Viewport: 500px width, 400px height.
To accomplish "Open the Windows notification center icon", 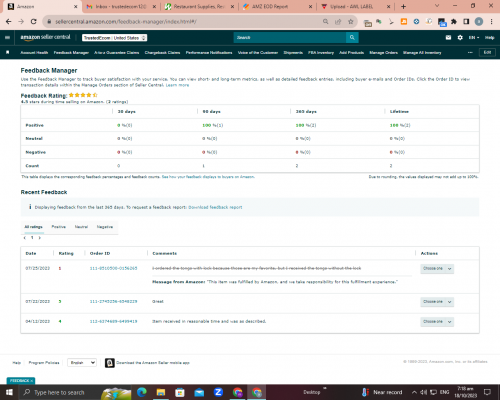I will pos(487,392).
